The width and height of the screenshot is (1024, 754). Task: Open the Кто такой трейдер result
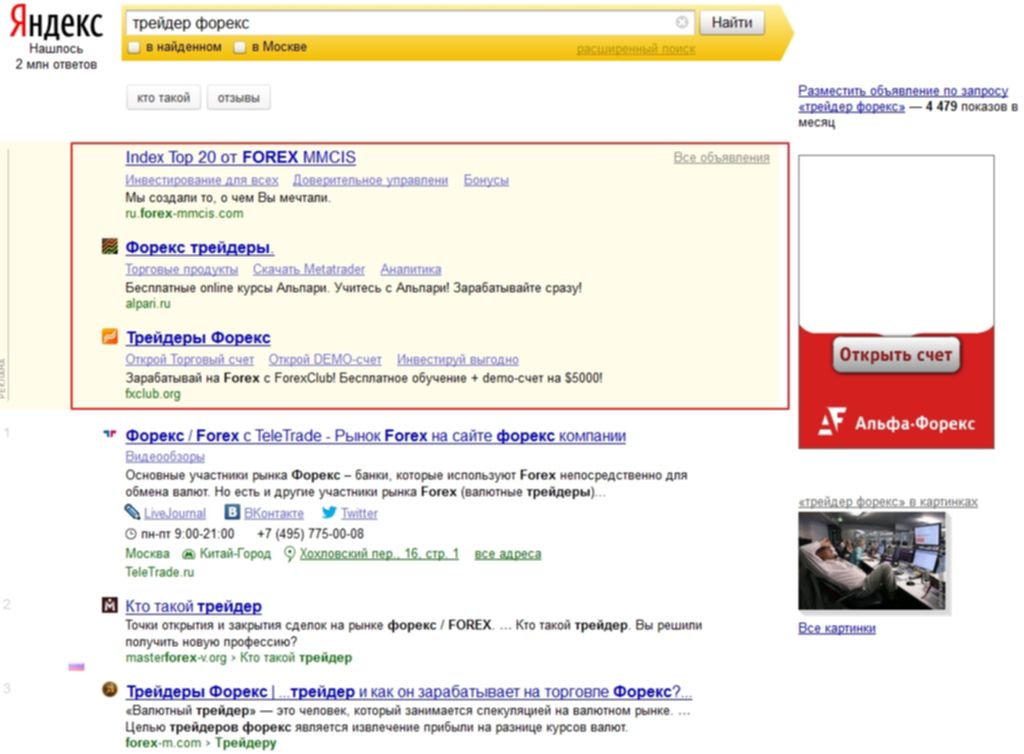(193, 606)
